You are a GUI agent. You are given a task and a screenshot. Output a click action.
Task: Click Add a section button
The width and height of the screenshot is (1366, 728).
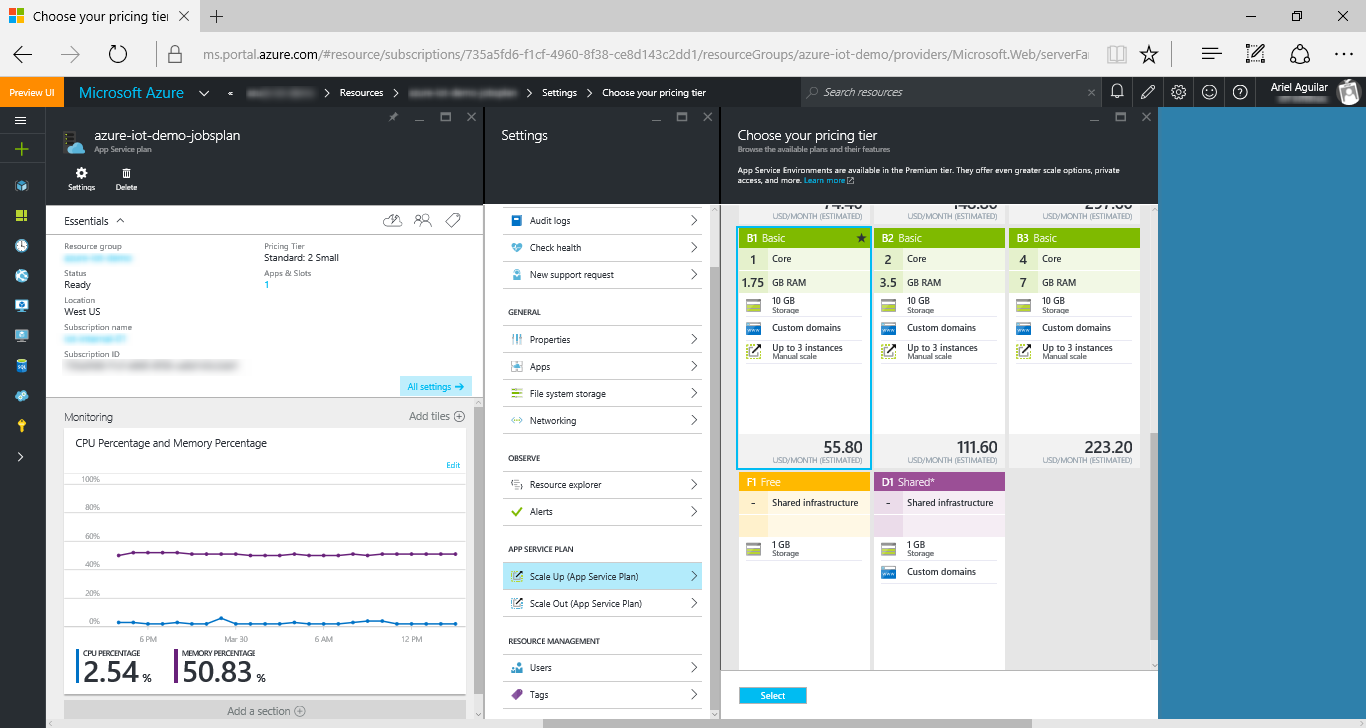[x=265, y=711]
